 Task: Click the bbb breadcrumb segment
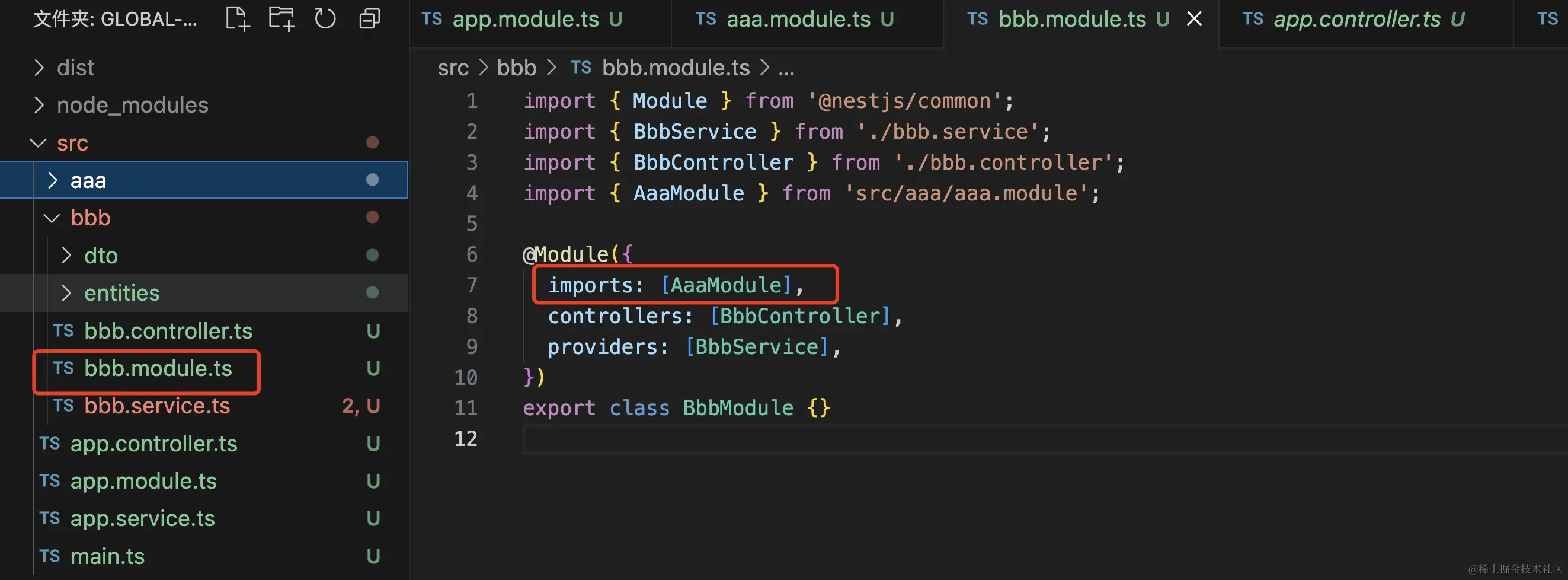tap(516, 68)
